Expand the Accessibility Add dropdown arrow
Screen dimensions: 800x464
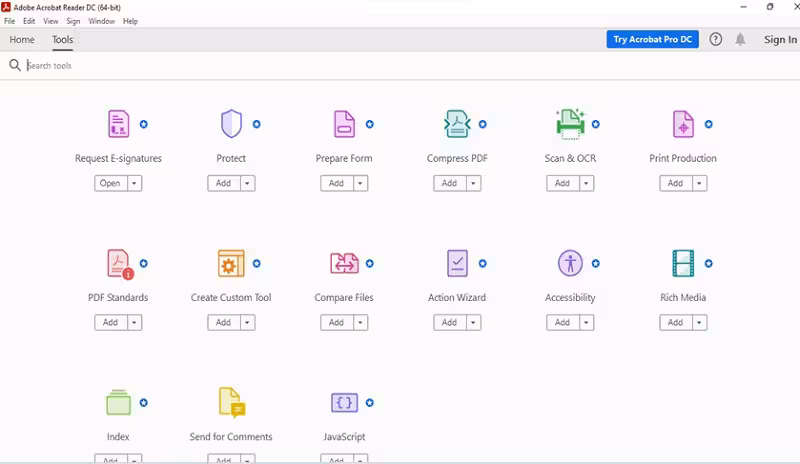tap(586, 323)
